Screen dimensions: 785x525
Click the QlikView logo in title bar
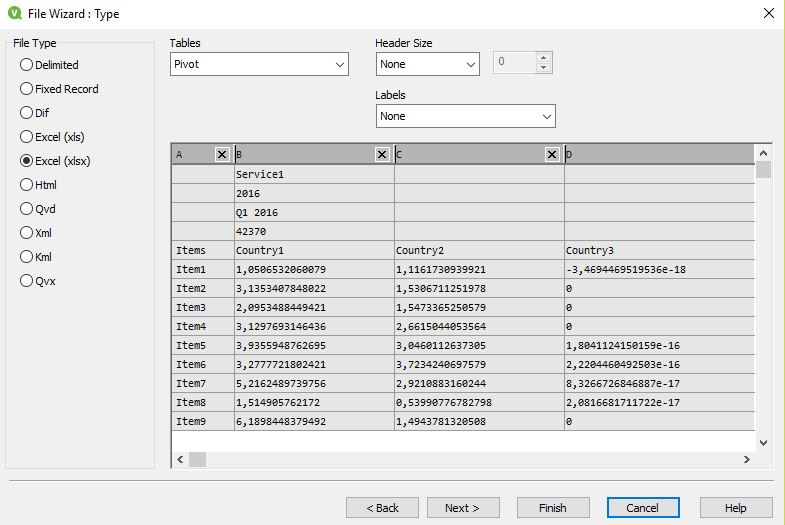(x=15, y=13)
